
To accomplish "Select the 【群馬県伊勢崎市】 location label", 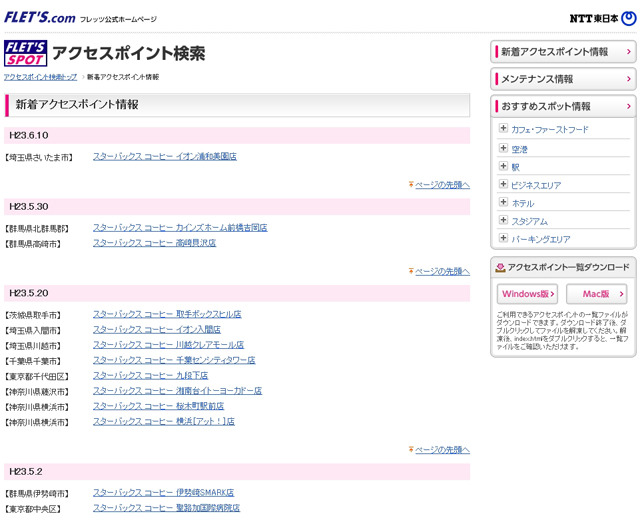I will [x=36, y=494].
